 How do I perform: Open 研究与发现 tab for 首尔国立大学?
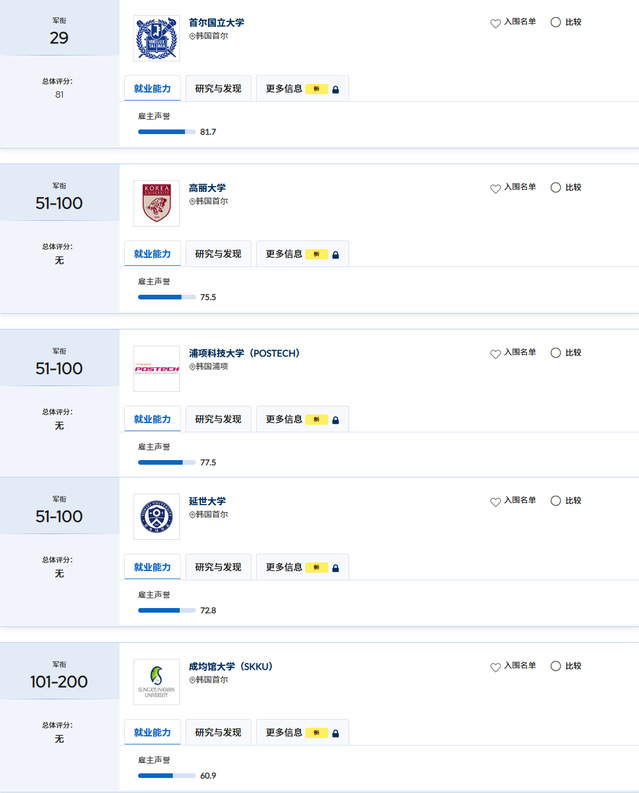(x=218, y=89)
